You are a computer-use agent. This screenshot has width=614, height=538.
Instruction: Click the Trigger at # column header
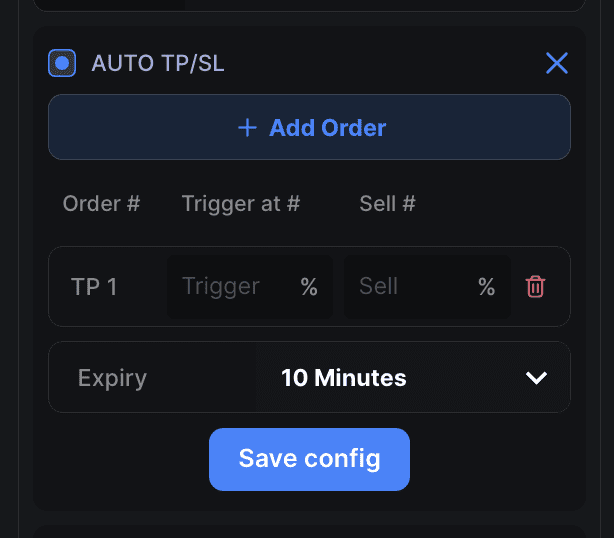click(241, 204)
